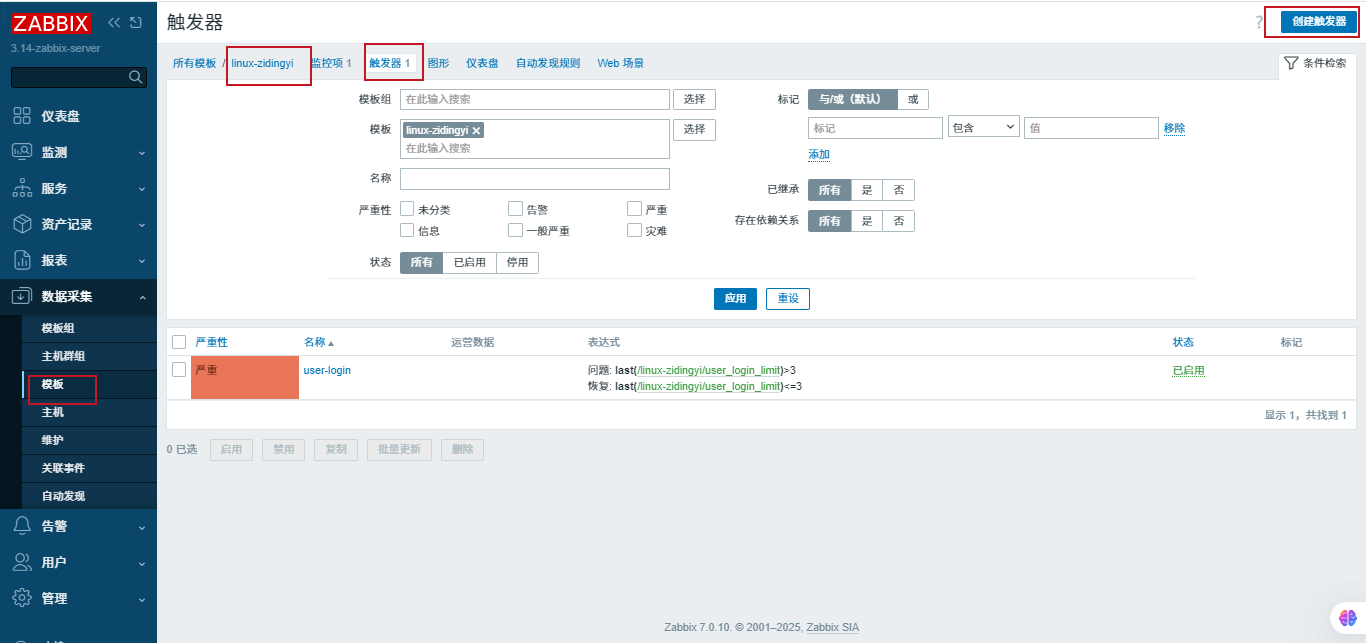Open the 监控项 1 tab

pos(331,63)
